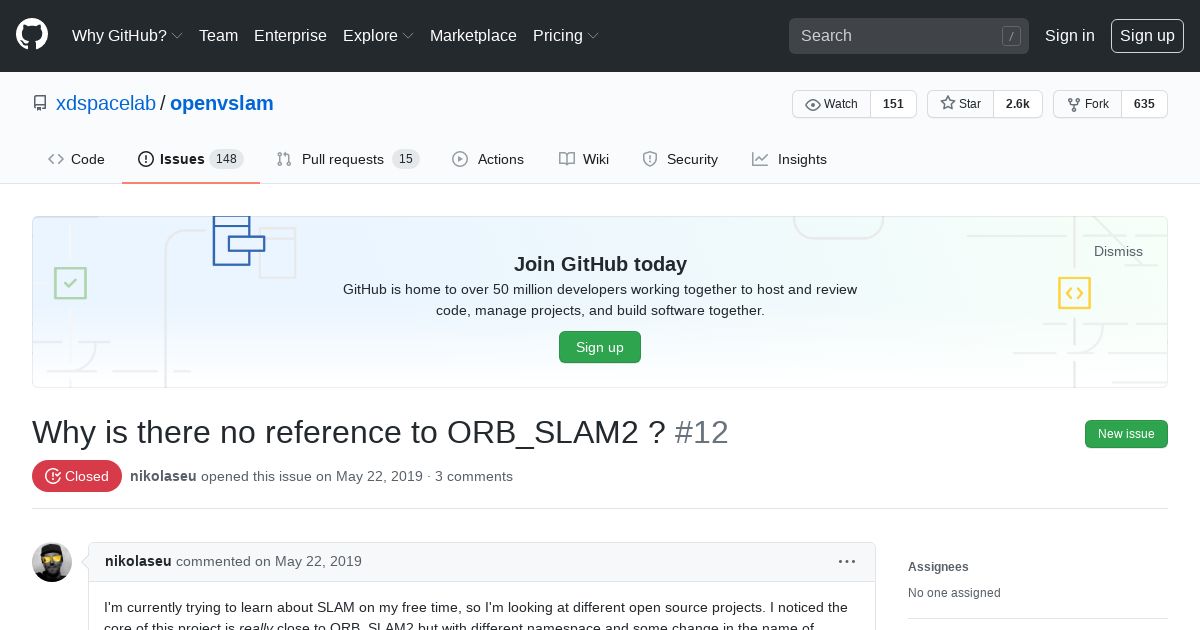1200x630 pixels.
Task: Click the 3 comments text
Action: pos(474,476)
